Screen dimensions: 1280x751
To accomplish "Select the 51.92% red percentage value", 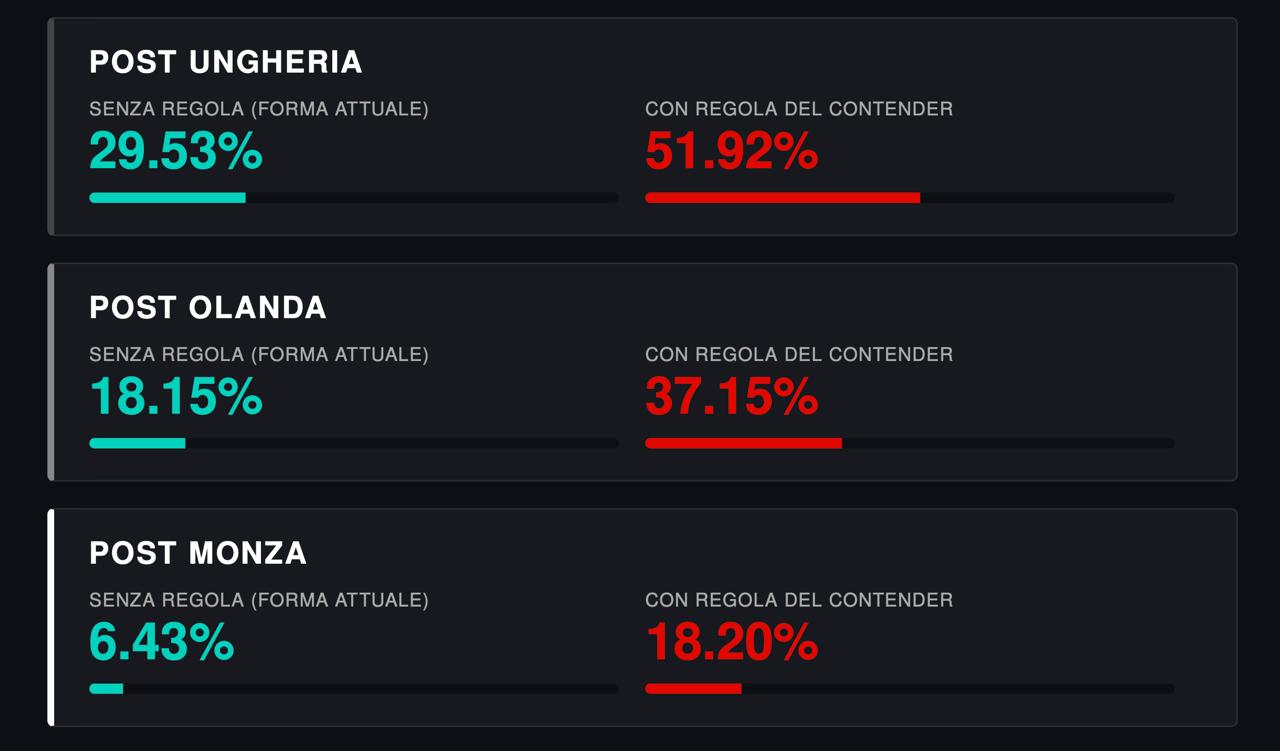I will 732,152.
